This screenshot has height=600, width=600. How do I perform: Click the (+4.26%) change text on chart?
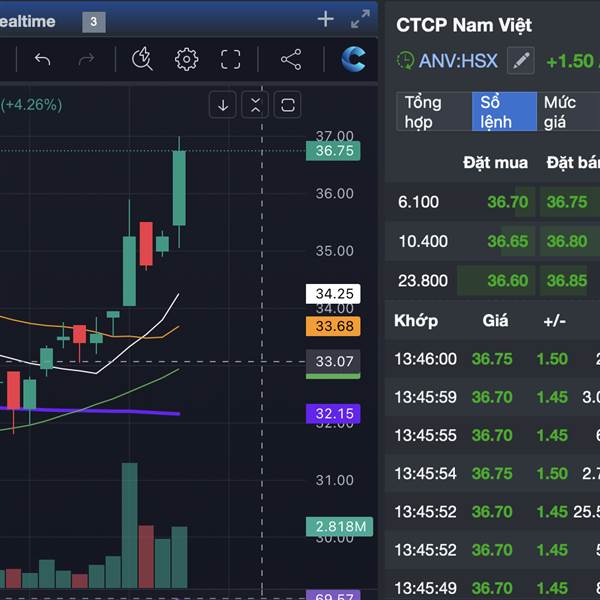click(x=31, y=105)
